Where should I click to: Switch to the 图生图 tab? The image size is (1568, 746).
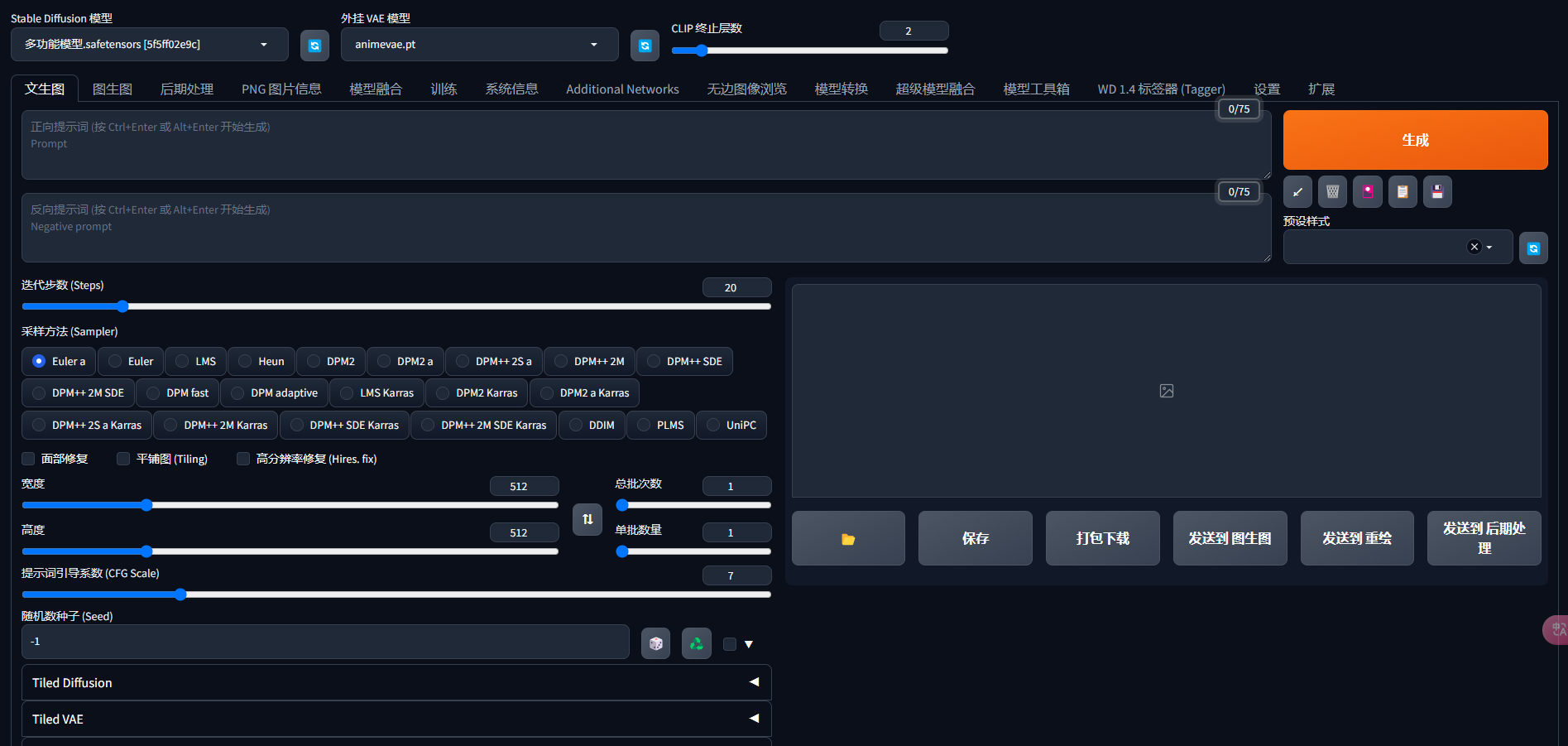click(113, 89)
